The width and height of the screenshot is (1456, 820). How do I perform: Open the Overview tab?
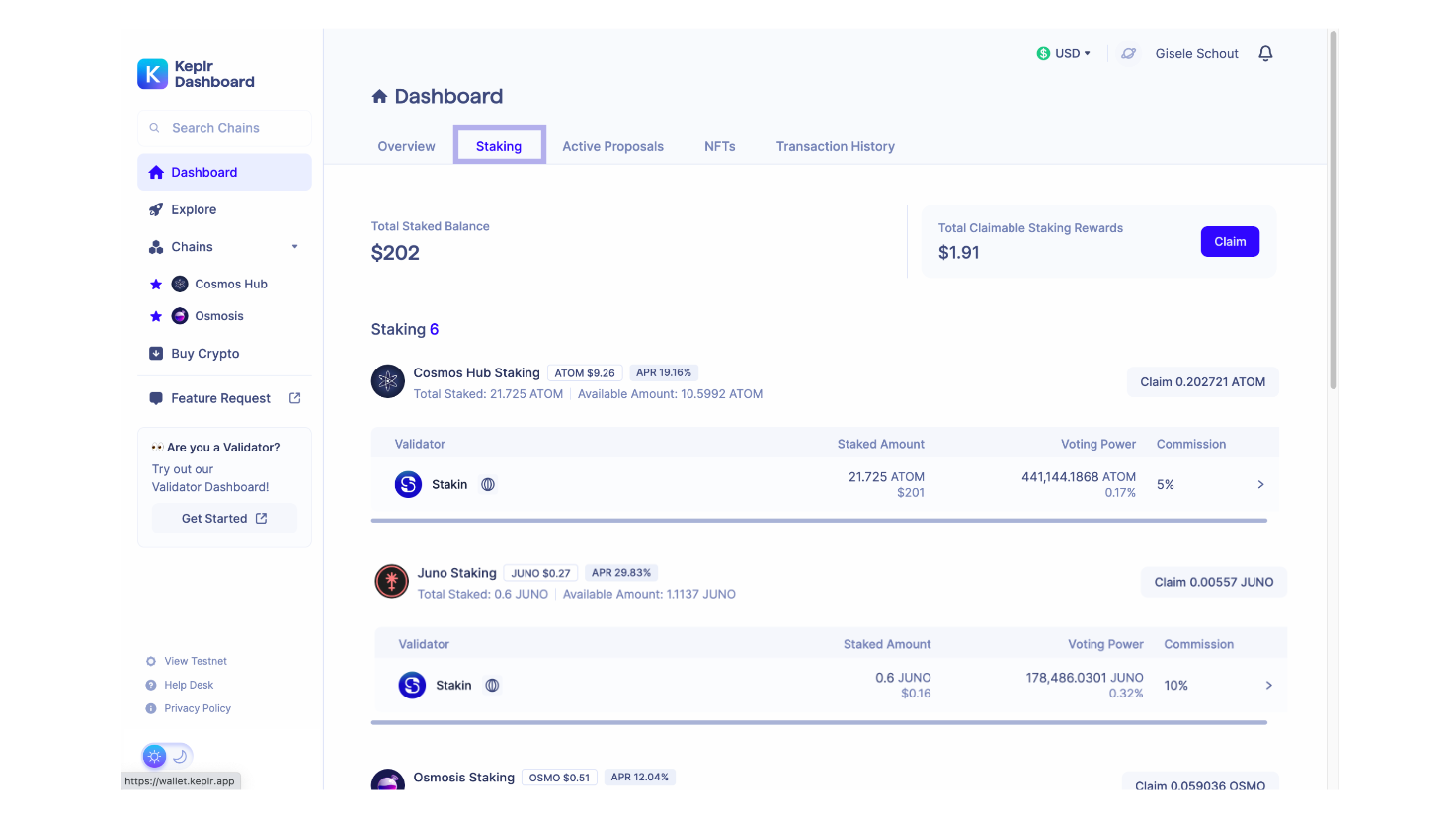coord(406,146)
